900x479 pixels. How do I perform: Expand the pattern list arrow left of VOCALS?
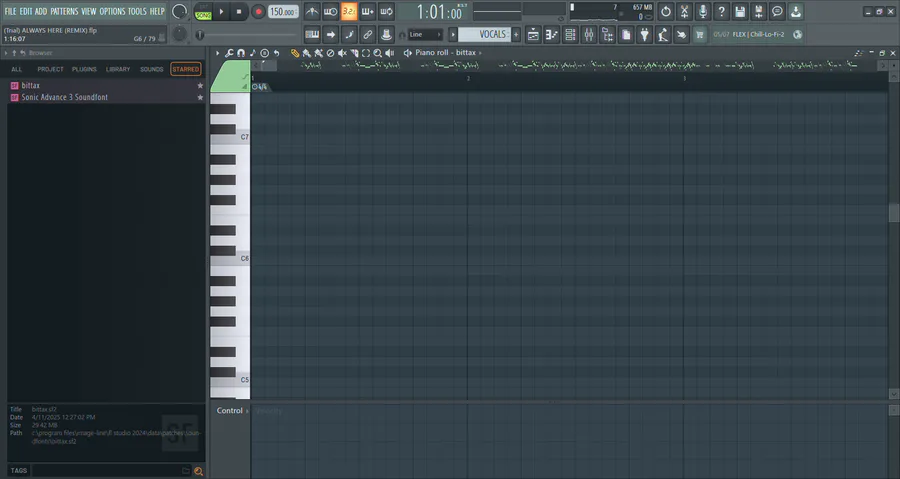pyautogui.click(x=453, y=34)
